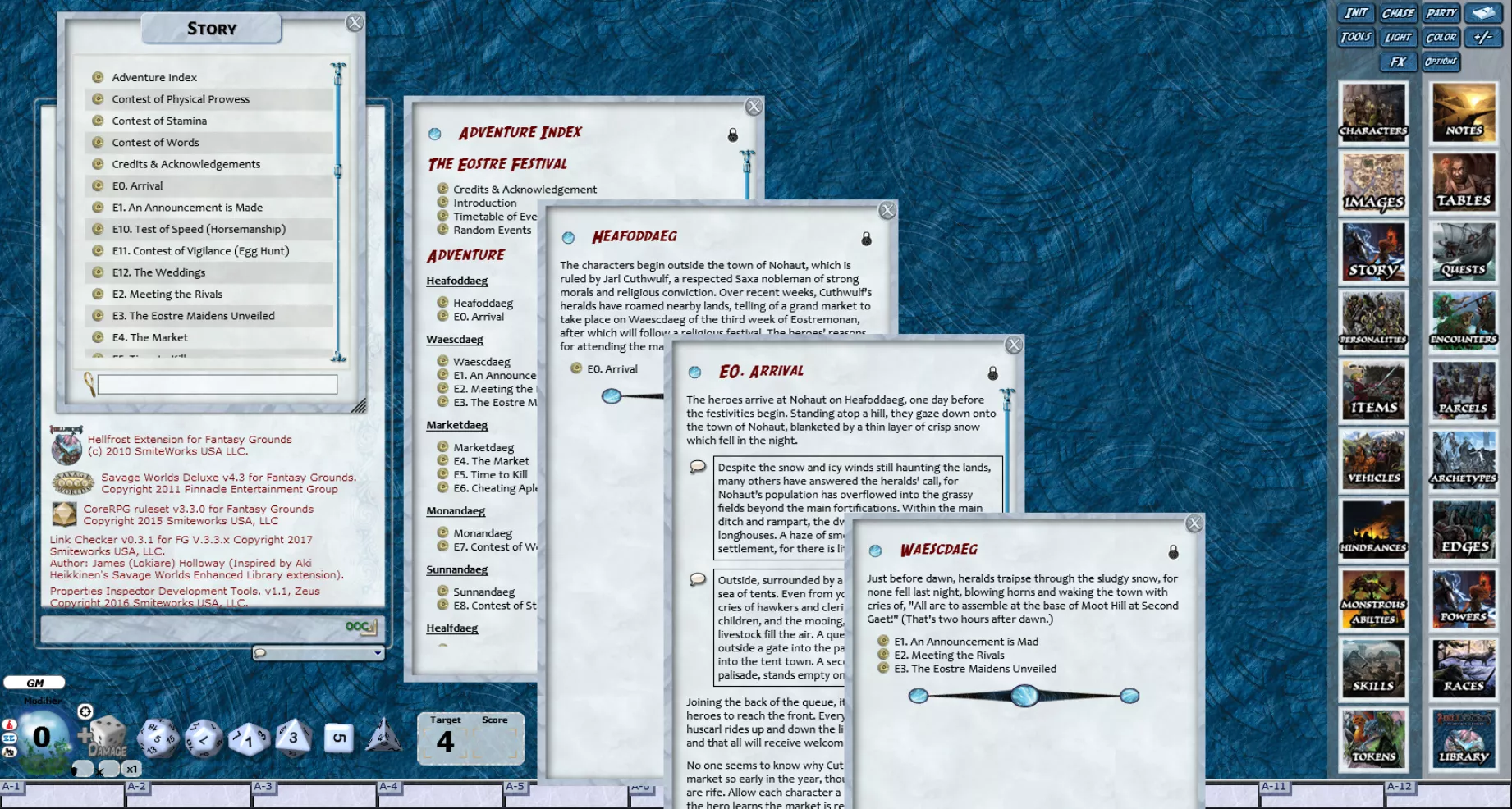Click the Target number 4 box
Image resolution: width=1512 pixels, height=809 pixels.
click(445, 743)
